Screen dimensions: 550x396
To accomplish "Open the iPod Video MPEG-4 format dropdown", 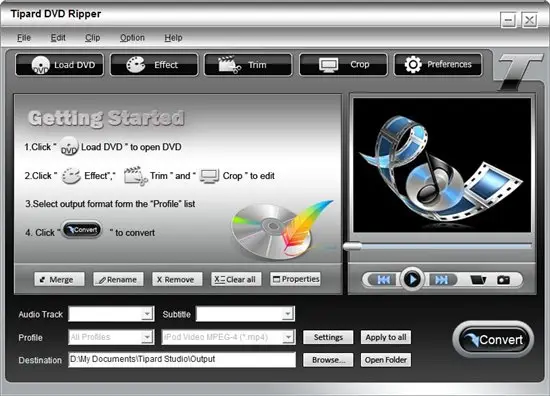I will [228, 337].
